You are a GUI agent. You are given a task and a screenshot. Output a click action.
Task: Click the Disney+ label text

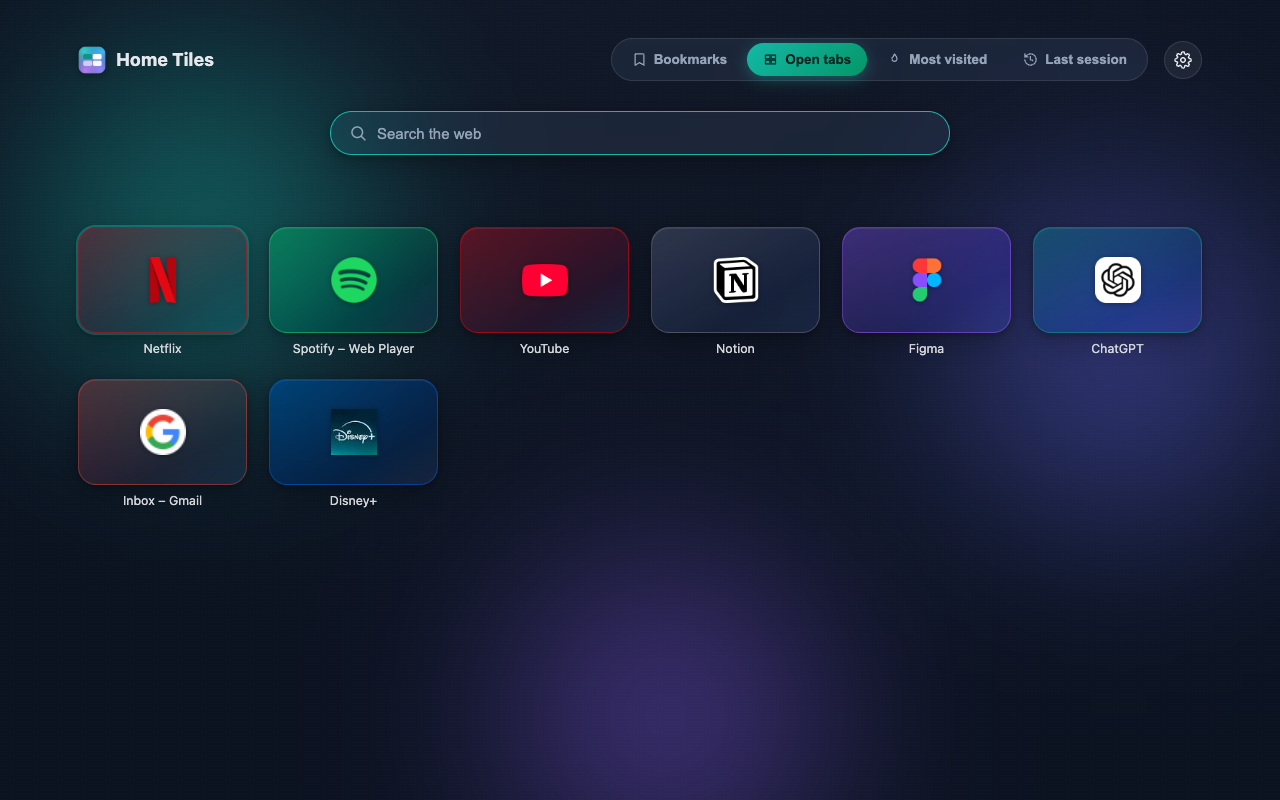pyautogui.click(x=353, y=501)
